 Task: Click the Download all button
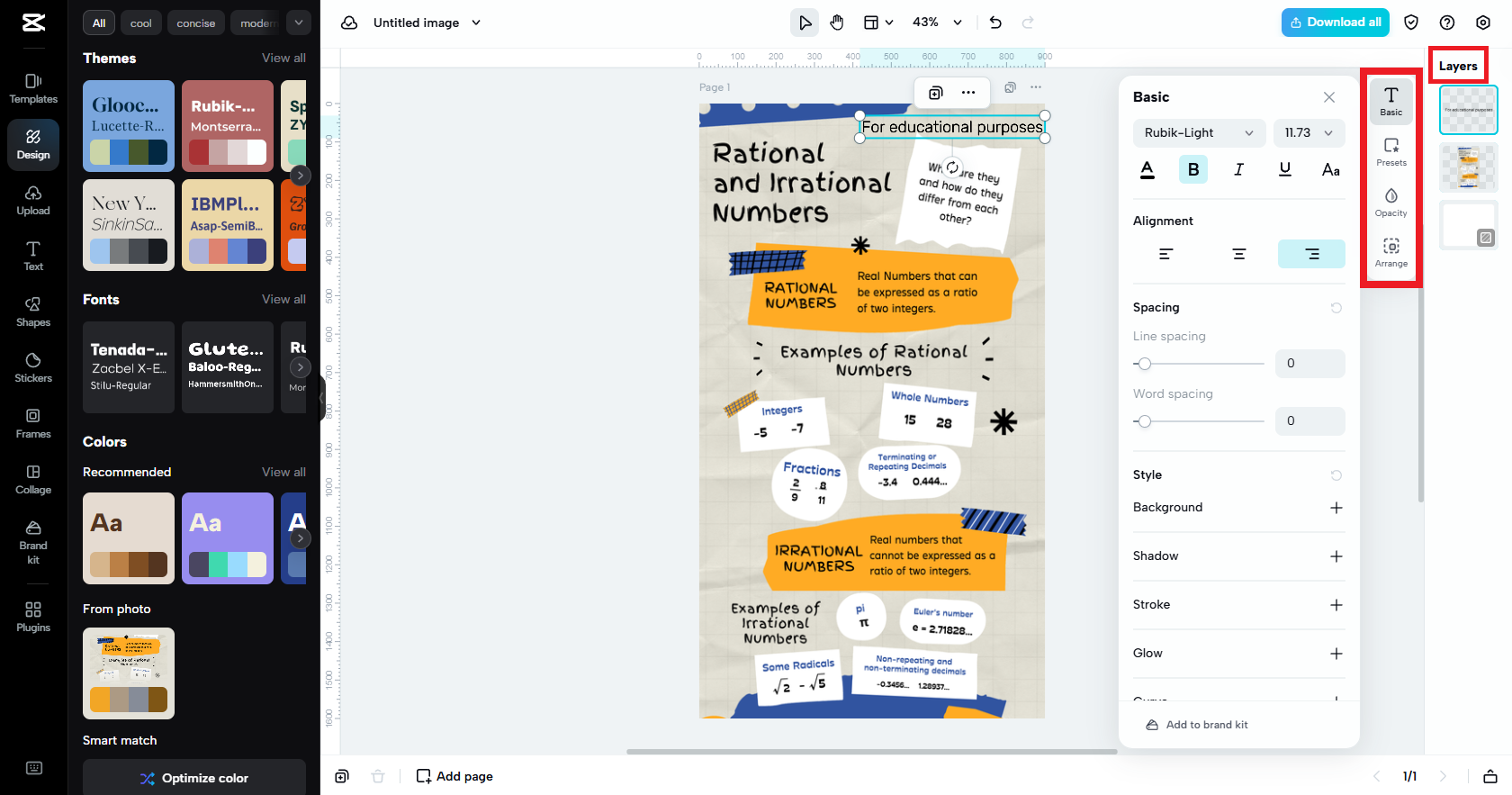1335,23
